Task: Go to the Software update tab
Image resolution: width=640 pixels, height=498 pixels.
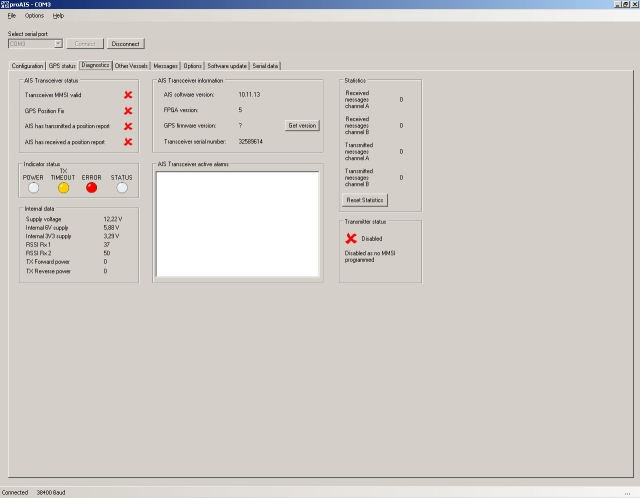Action: pos(227,66)
